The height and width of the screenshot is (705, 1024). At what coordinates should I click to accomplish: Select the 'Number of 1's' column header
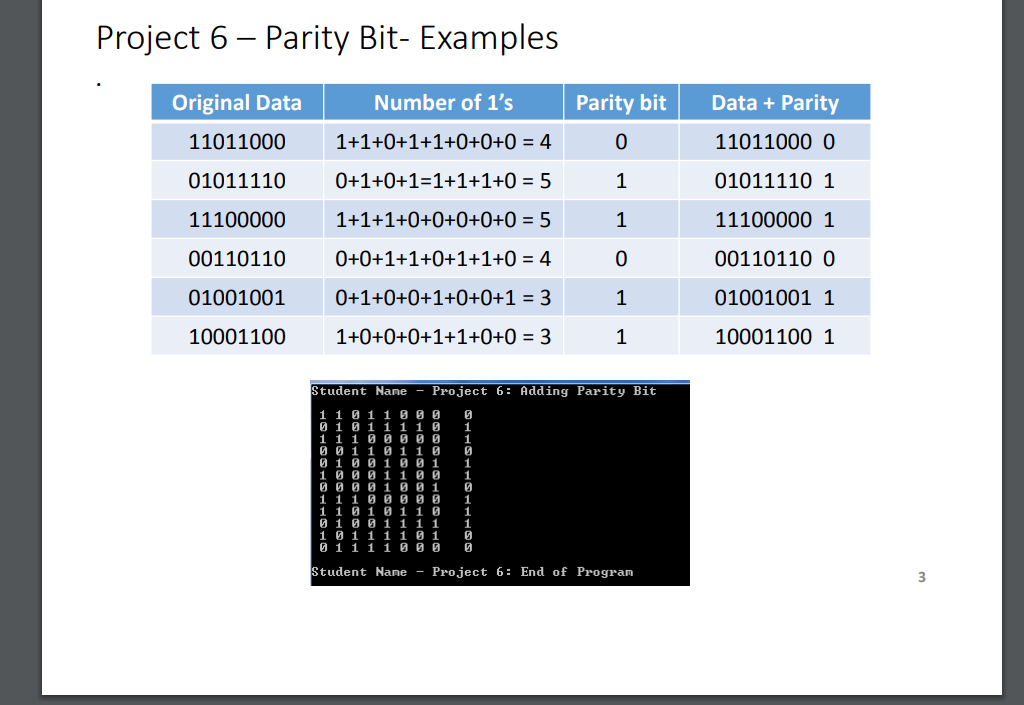[x=443, y=102]
